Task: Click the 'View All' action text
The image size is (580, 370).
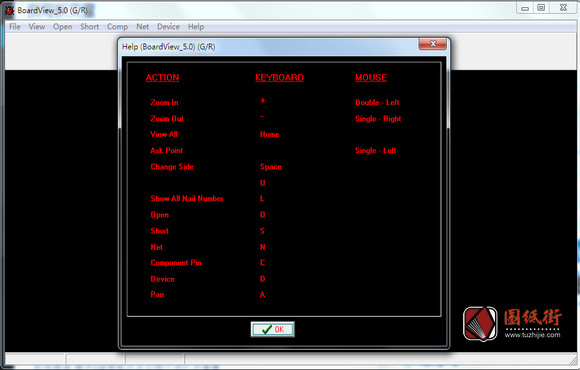Action: coord(164,134)
